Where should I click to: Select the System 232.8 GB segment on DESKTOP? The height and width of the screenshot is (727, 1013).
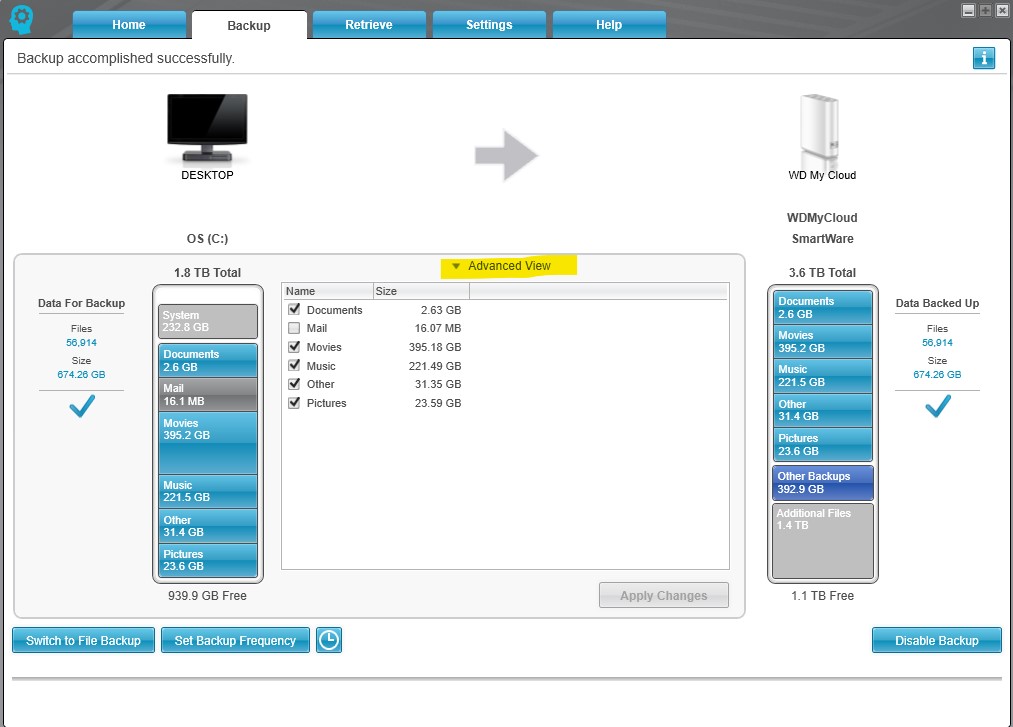(x=207, y=321)
